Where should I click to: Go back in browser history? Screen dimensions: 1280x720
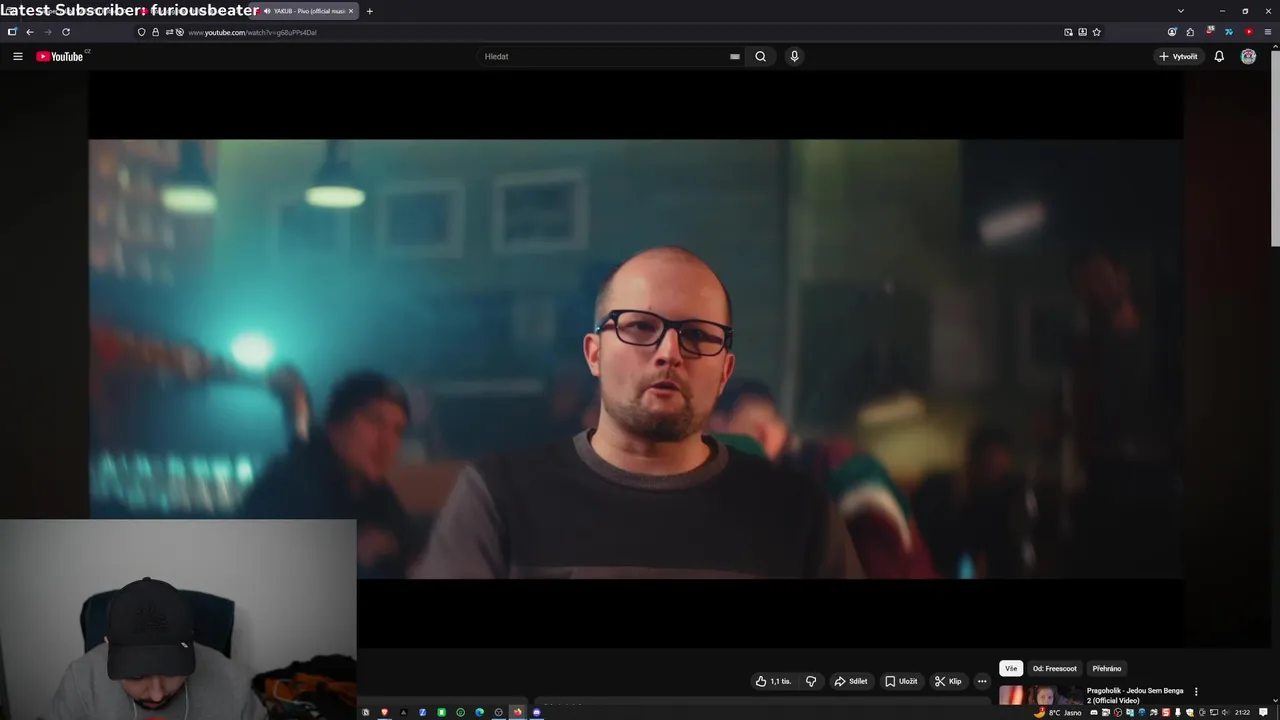[x=29, y=32]
